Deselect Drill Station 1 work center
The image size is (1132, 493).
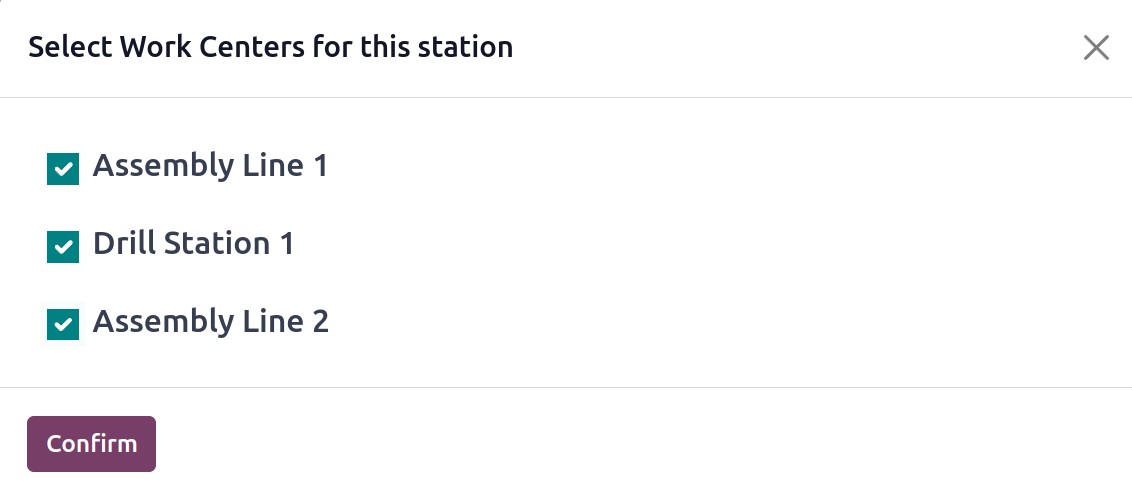pos(63,247)
